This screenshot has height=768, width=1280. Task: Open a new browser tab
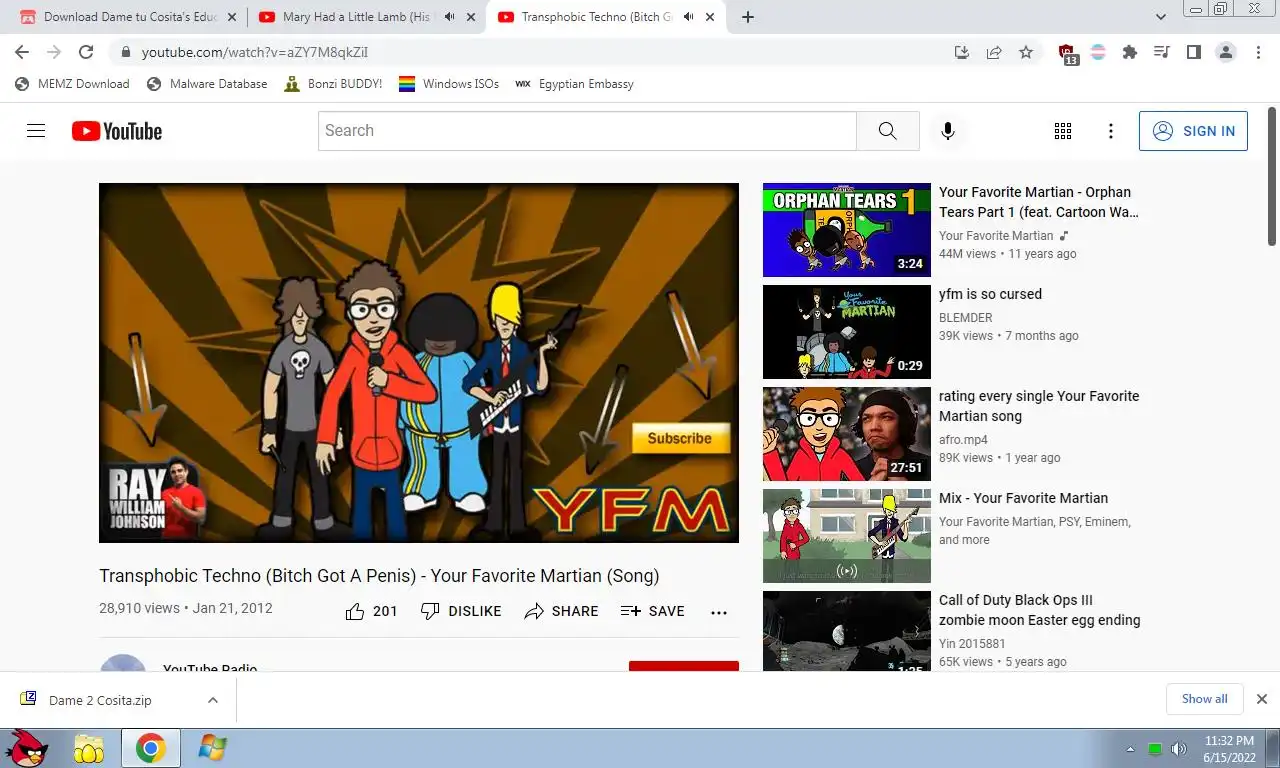point(748,17)
